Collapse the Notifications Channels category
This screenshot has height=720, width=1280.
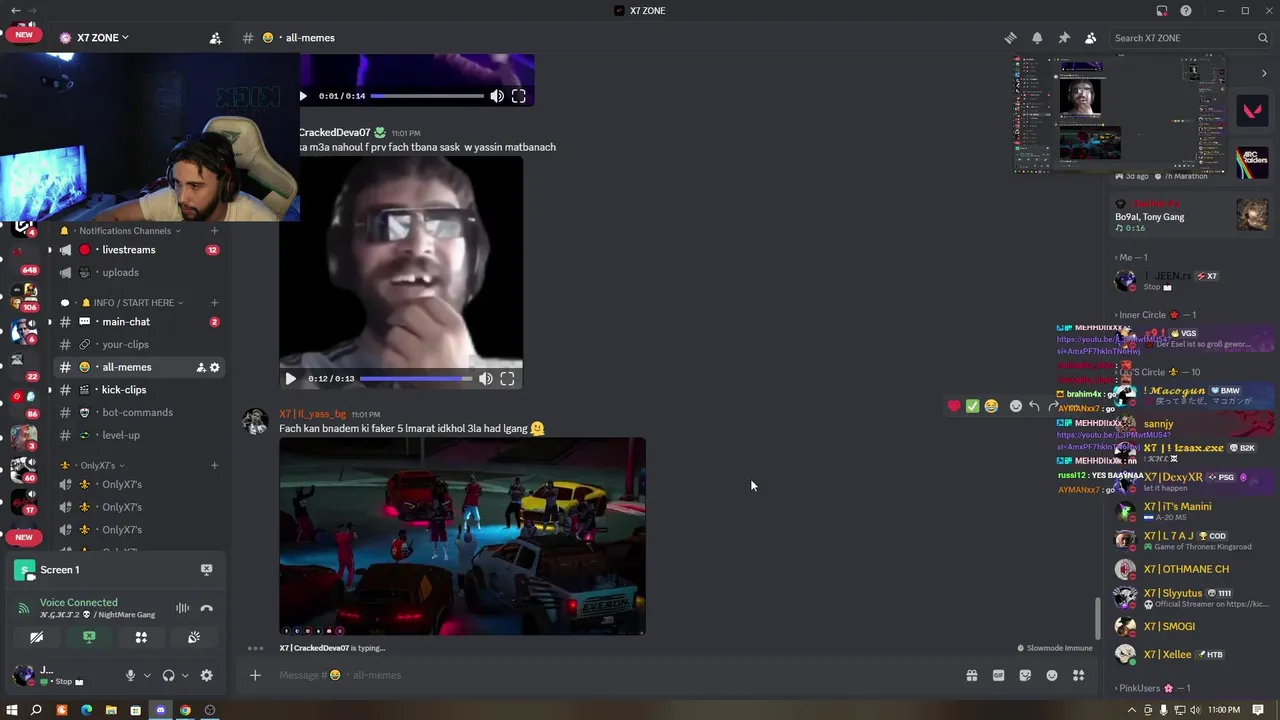coord(124,231)
